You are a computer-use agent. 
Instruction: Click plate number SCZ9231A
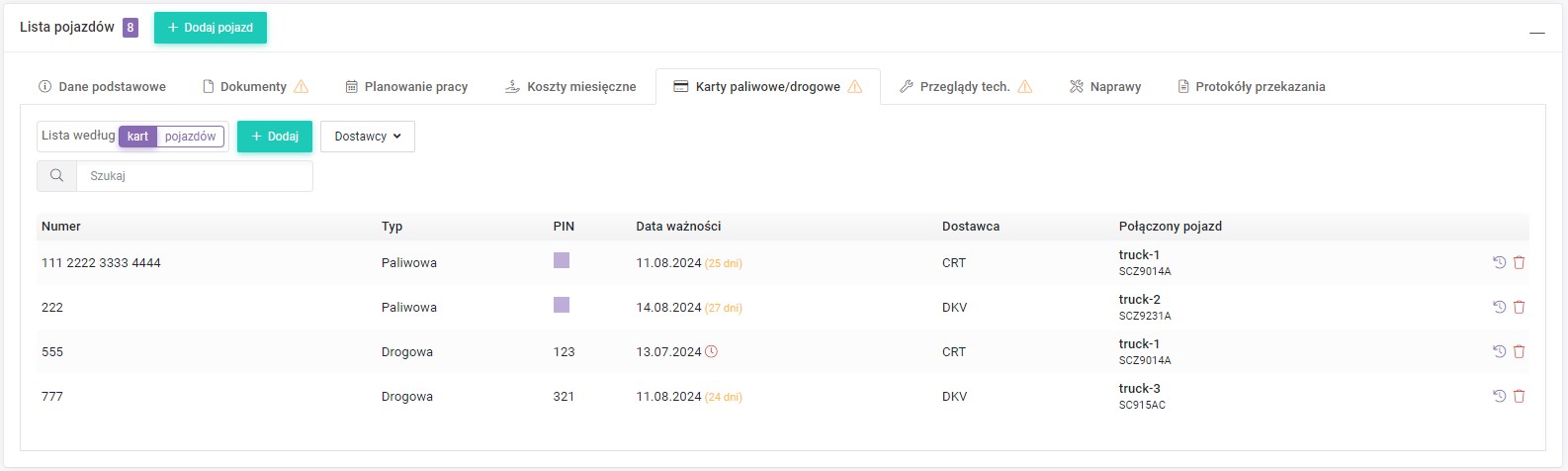1145,316
